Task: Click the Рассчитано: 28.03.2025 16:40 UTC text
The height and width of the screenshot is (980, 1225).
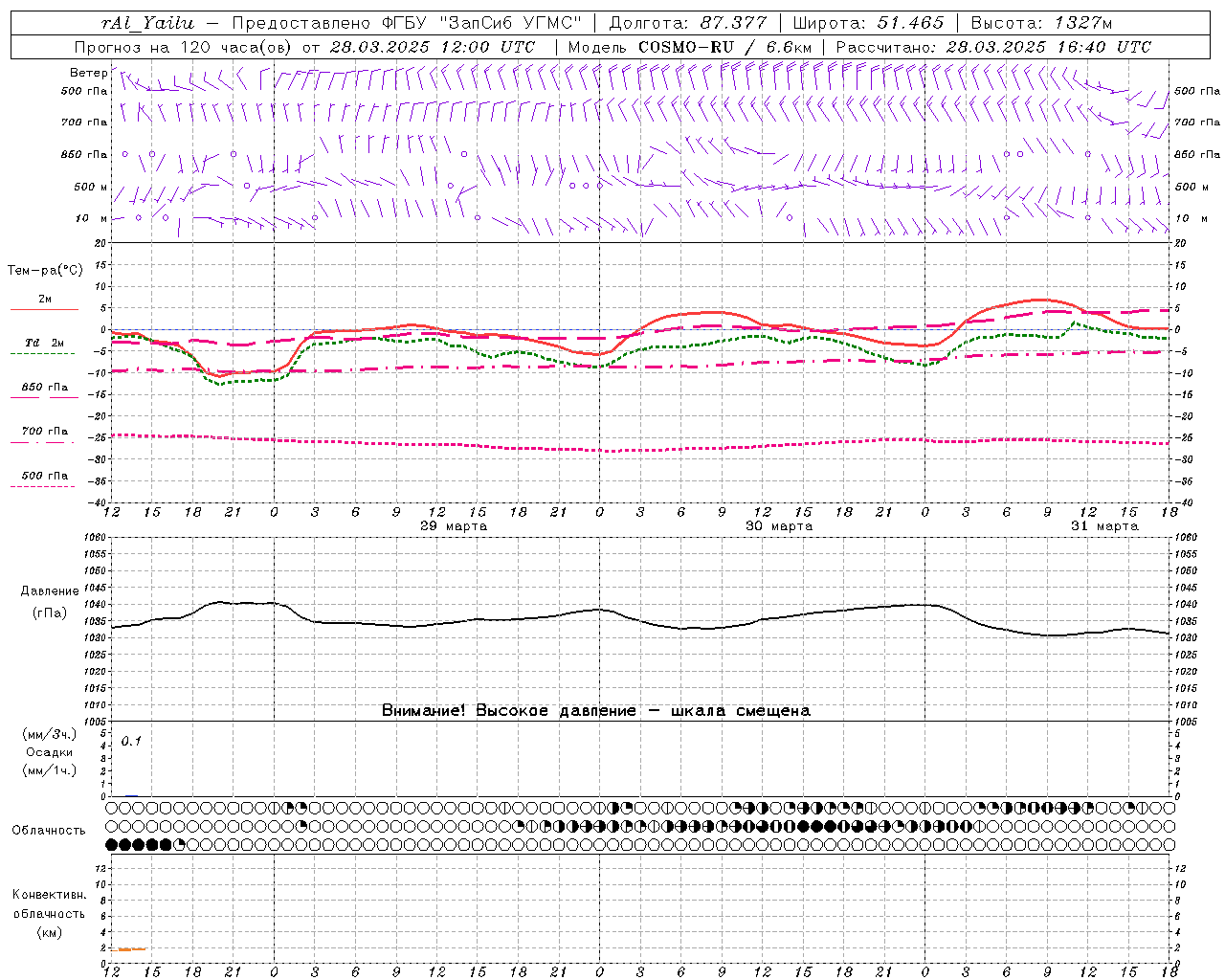Action: coord(993,47)
